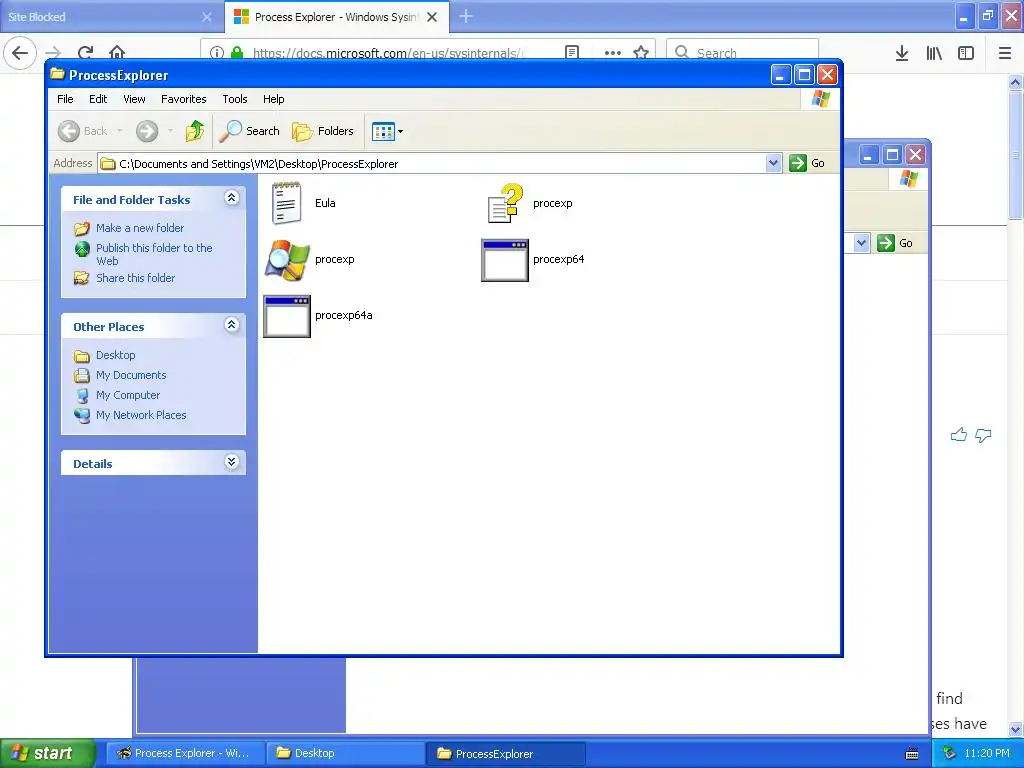Click Go button in ProcessExplorer address bar
The height and width of the screenshot is (768, 1024).
tap(807, 163)
